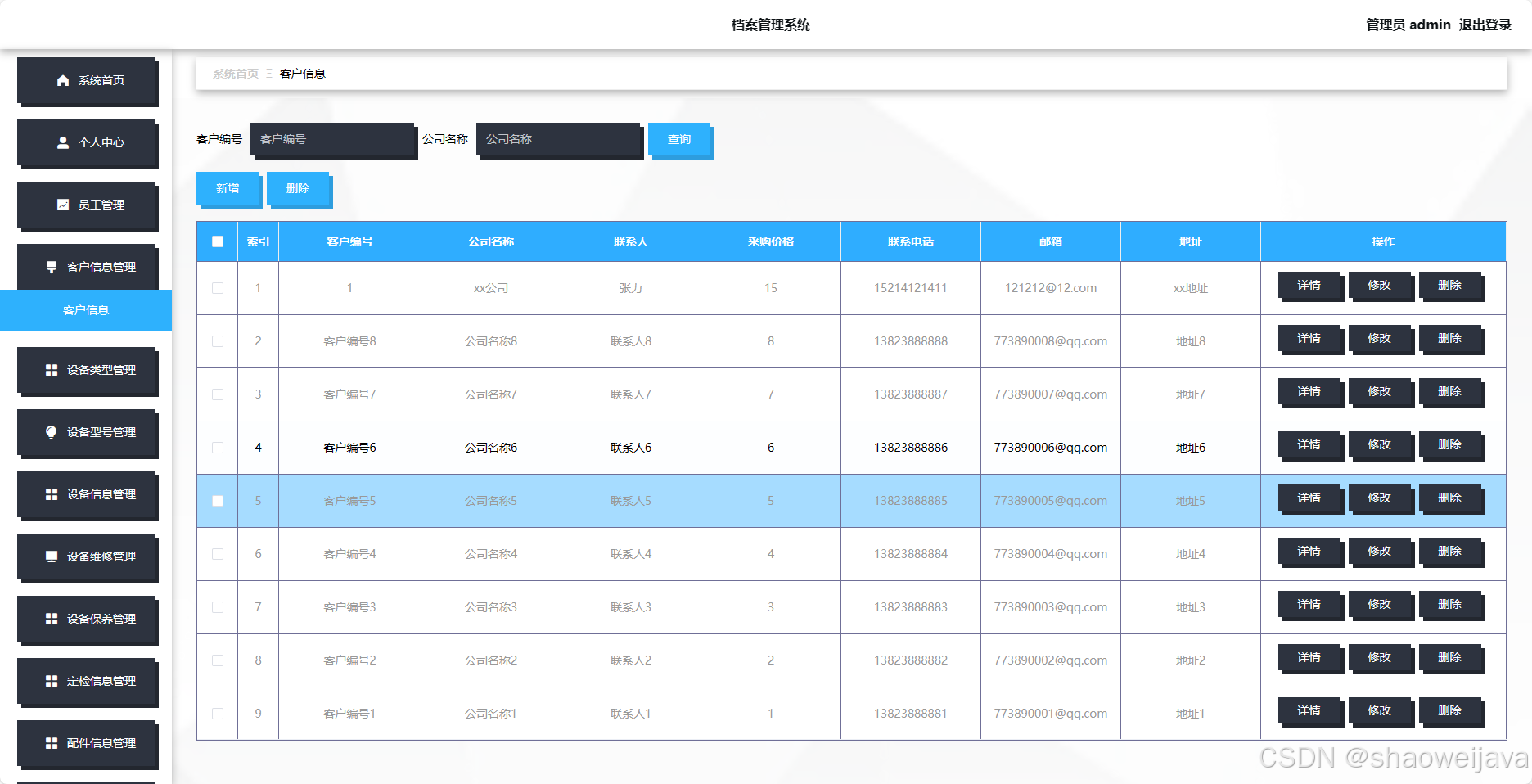Screen dimensions: 1532x784
Task: Click the grid icon beside 定检信息管理
Action: point(52,681)
